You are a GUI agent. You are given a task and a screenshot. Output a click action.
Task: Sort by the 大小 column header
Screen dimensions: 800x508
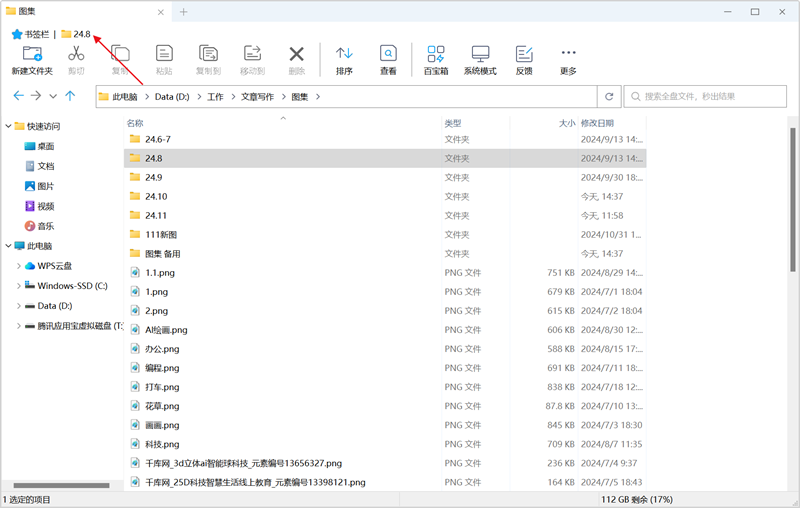click(567, 123)
